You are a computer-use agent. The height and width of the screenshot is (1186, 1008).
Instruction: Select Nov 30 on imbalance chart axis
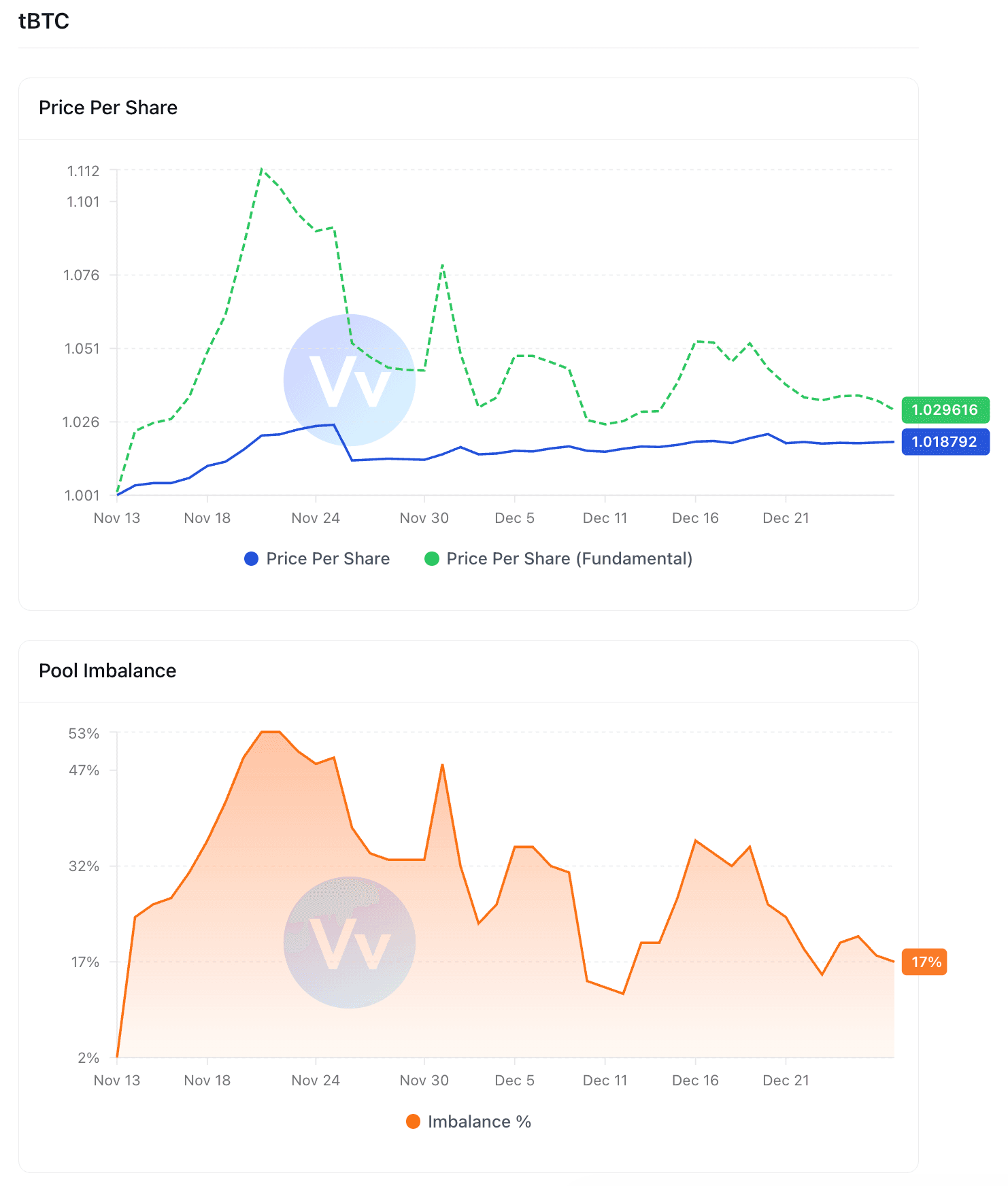(x=424, y=1081)
